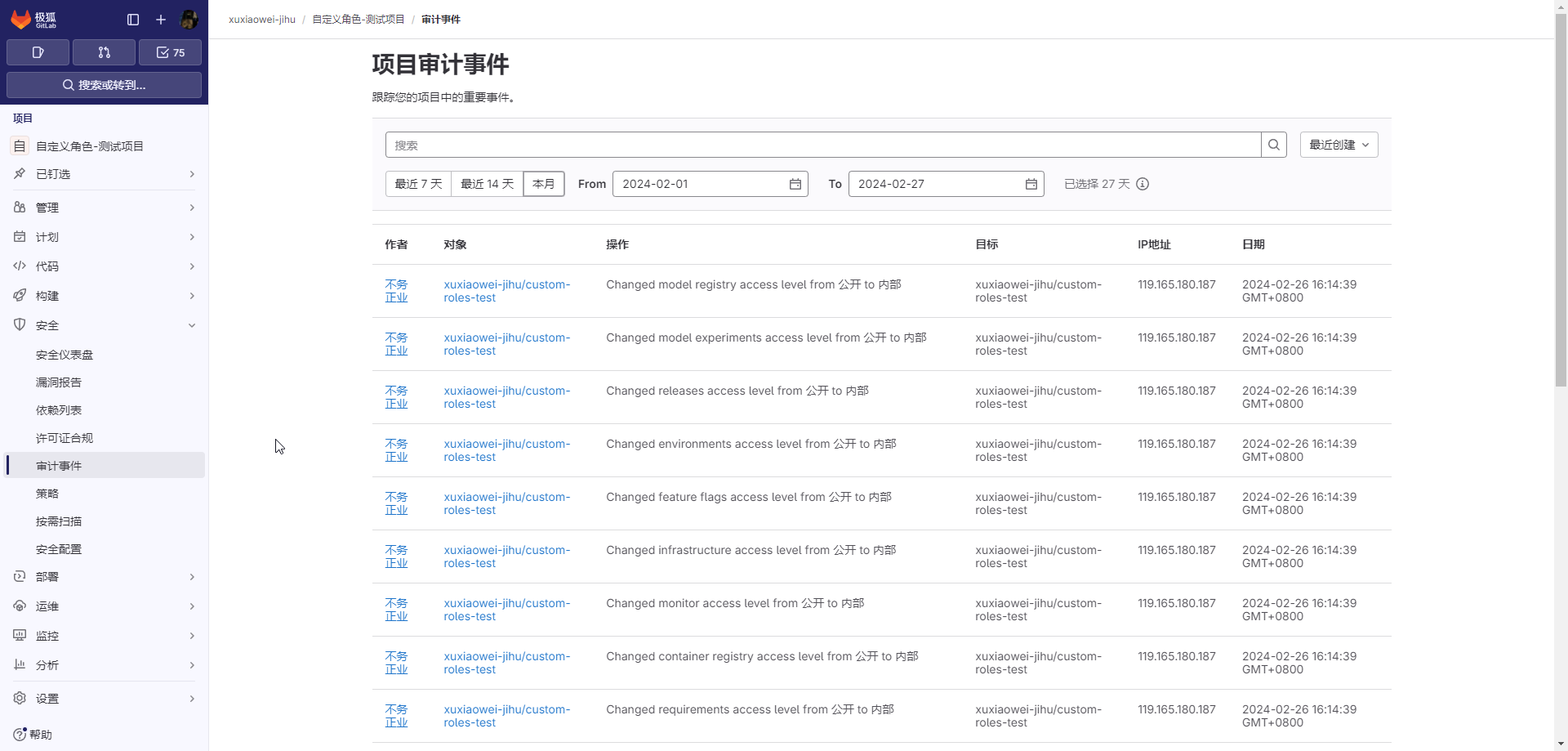Select the 本月 date range

(x=543, y=184)
